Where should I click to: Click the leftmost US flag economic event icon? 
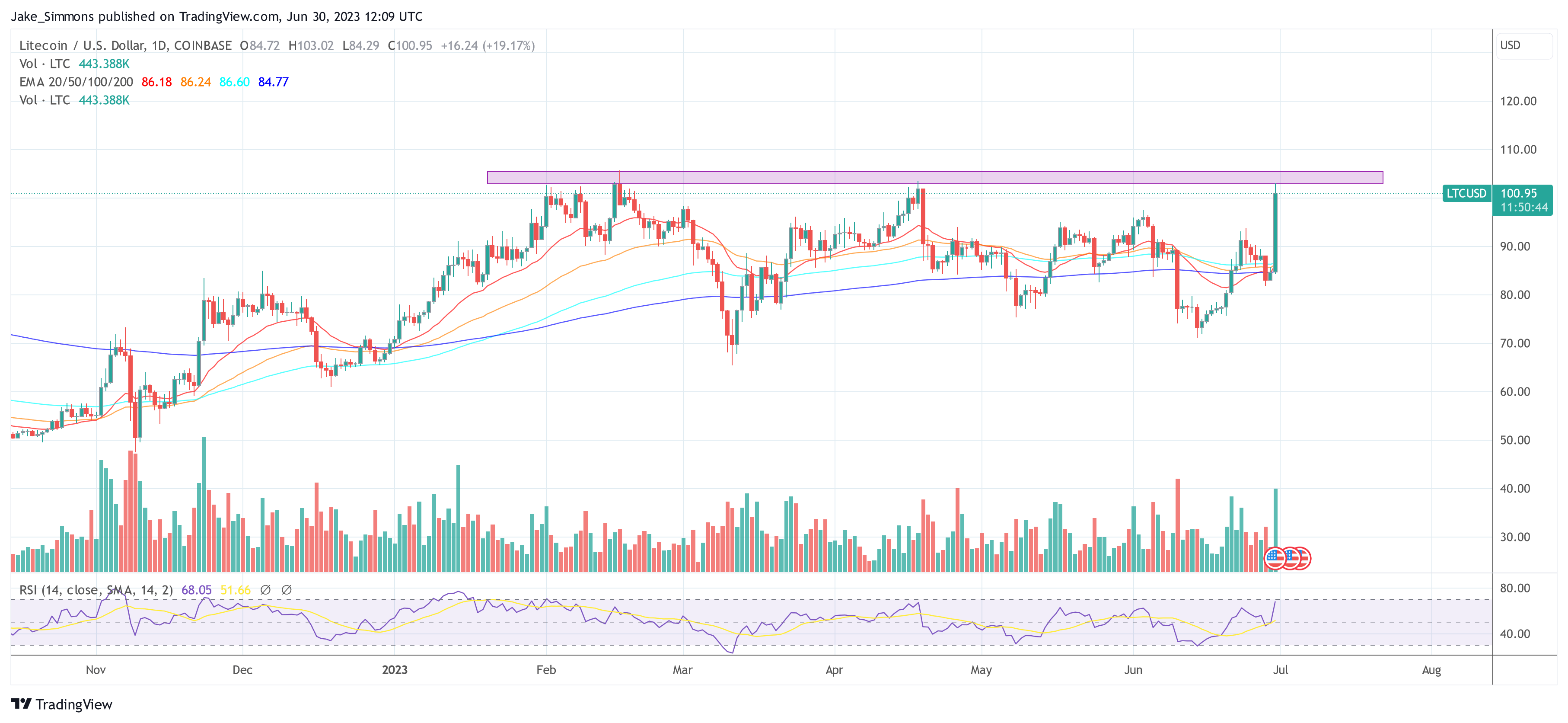[x=1275, y=558]
